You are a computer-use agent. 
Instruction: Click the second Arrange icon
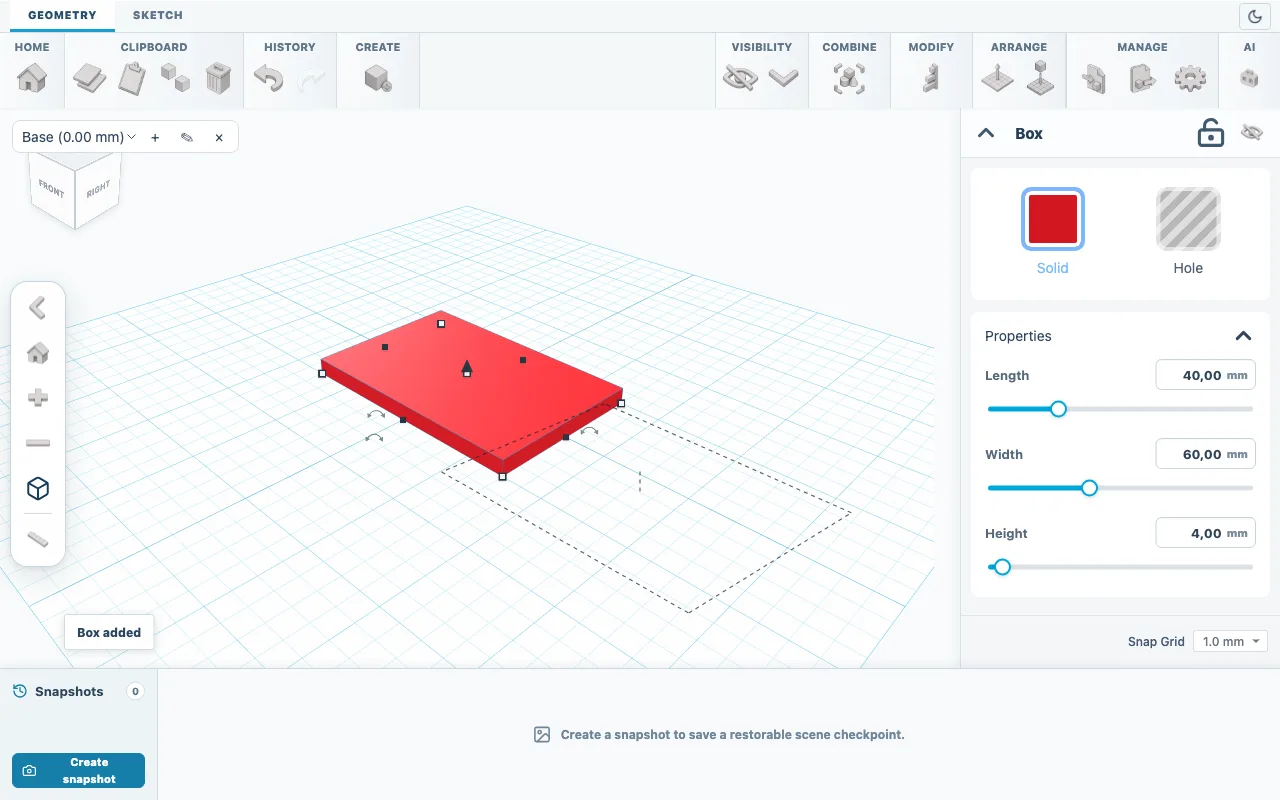(x=1041, y=78)
